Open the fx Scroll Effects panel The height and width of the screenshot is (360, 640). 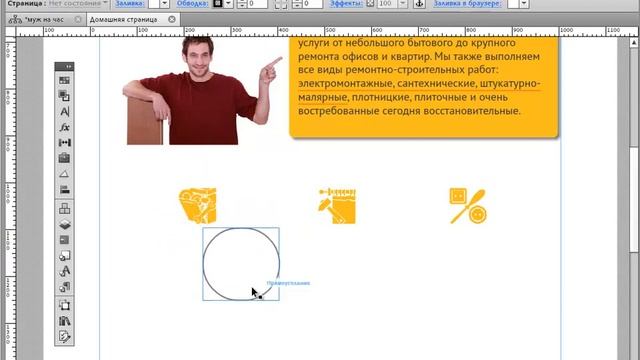coord(64,127)
